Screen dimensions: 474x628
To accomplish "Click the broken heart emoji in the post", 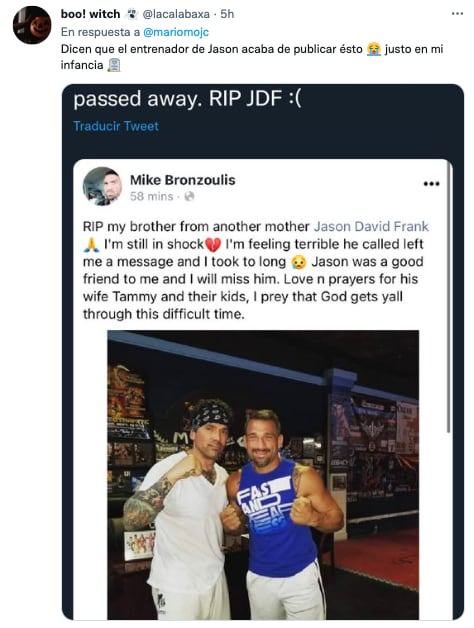I will tap(213, 245).
